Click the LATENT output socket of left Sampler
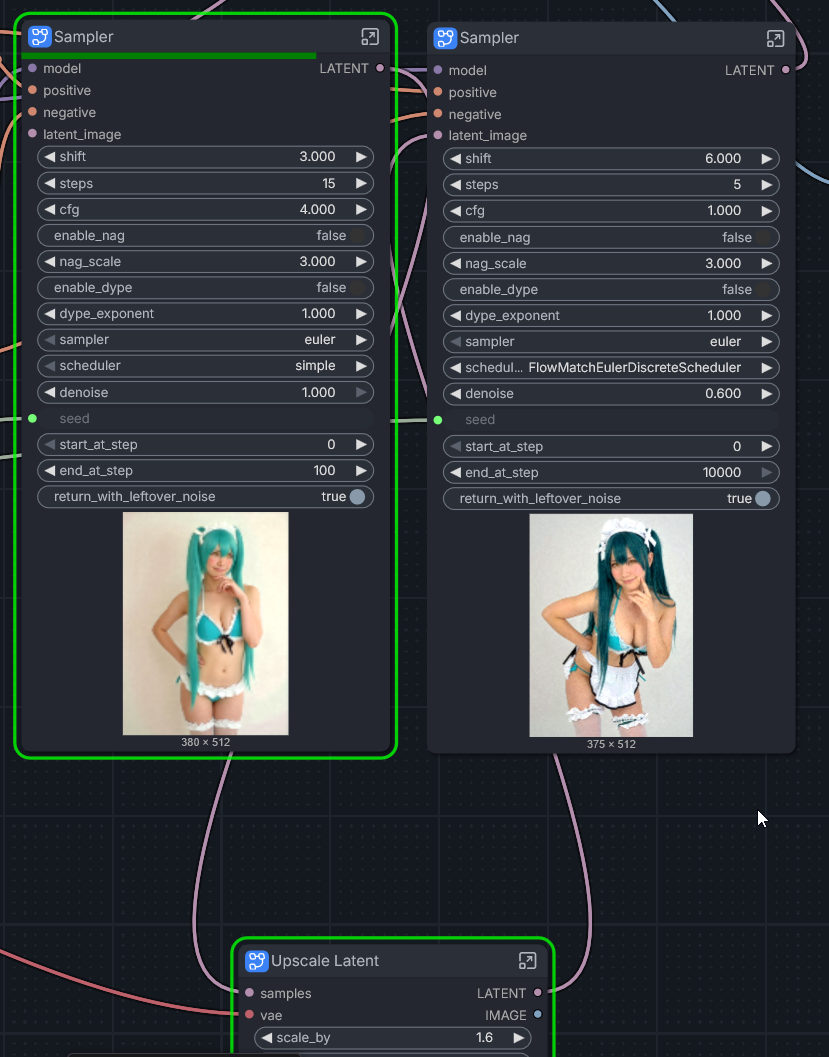This screenshot has width=829, height=1057. (380, 68)
